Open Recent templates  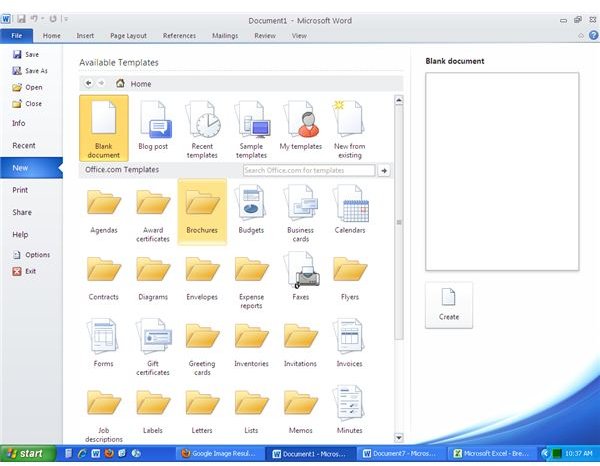coord(202,128)
